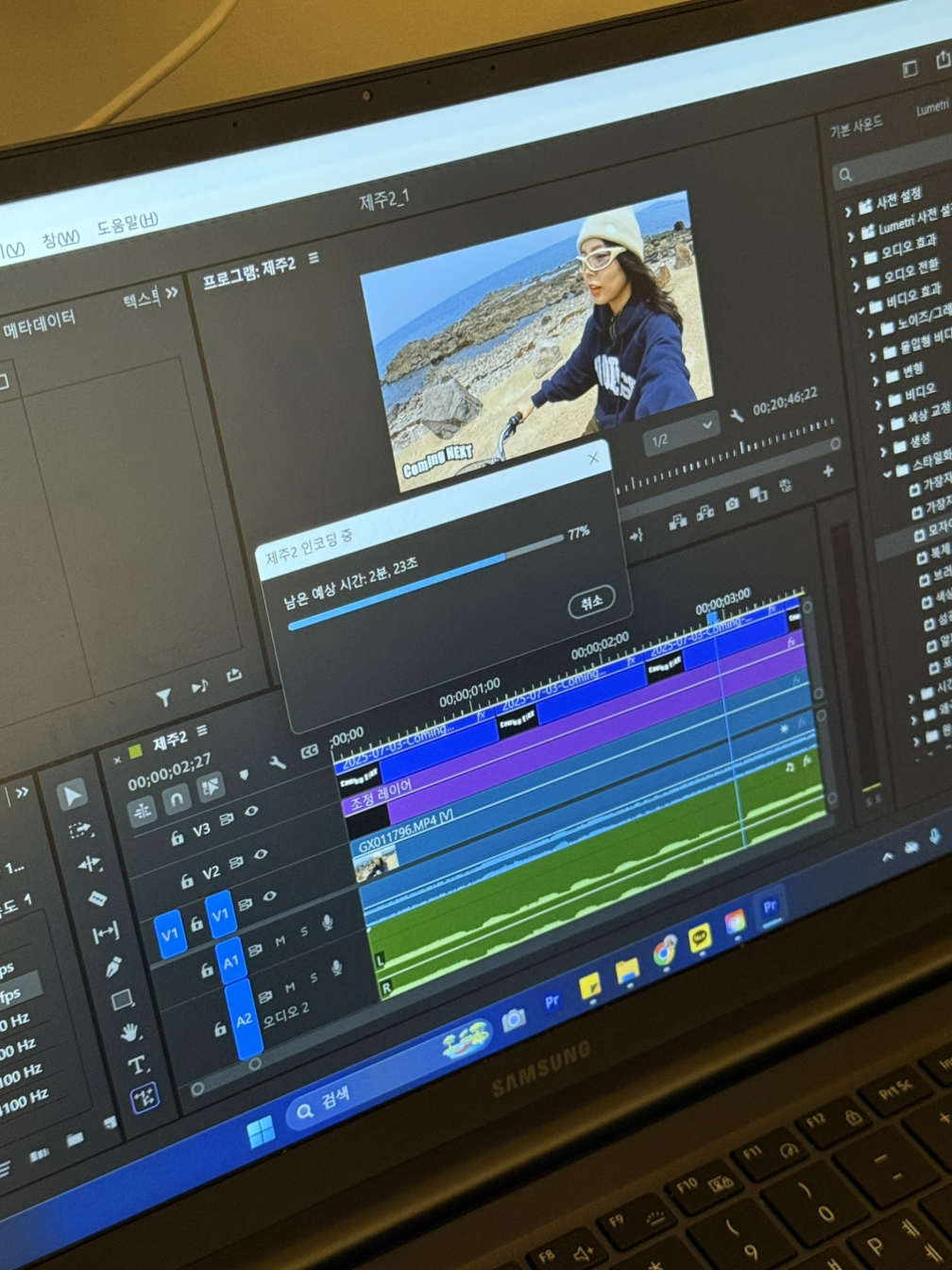Enable voice-over record on A1
The height and width of the screenshot is (1270, 952).
tap(329, 923)
